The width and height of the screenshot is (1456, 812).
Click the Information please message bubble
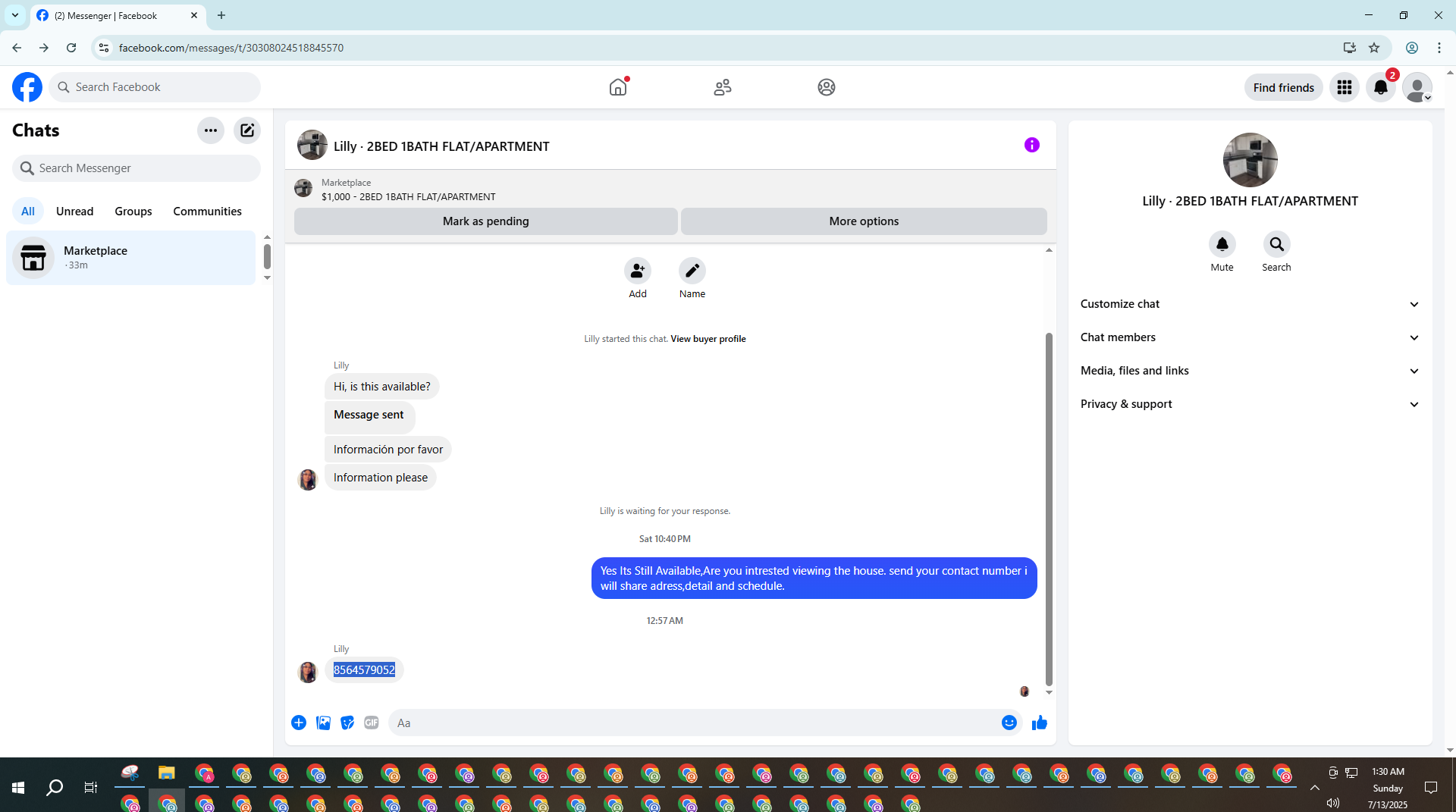pyautogui.click(x=381, y=478)
